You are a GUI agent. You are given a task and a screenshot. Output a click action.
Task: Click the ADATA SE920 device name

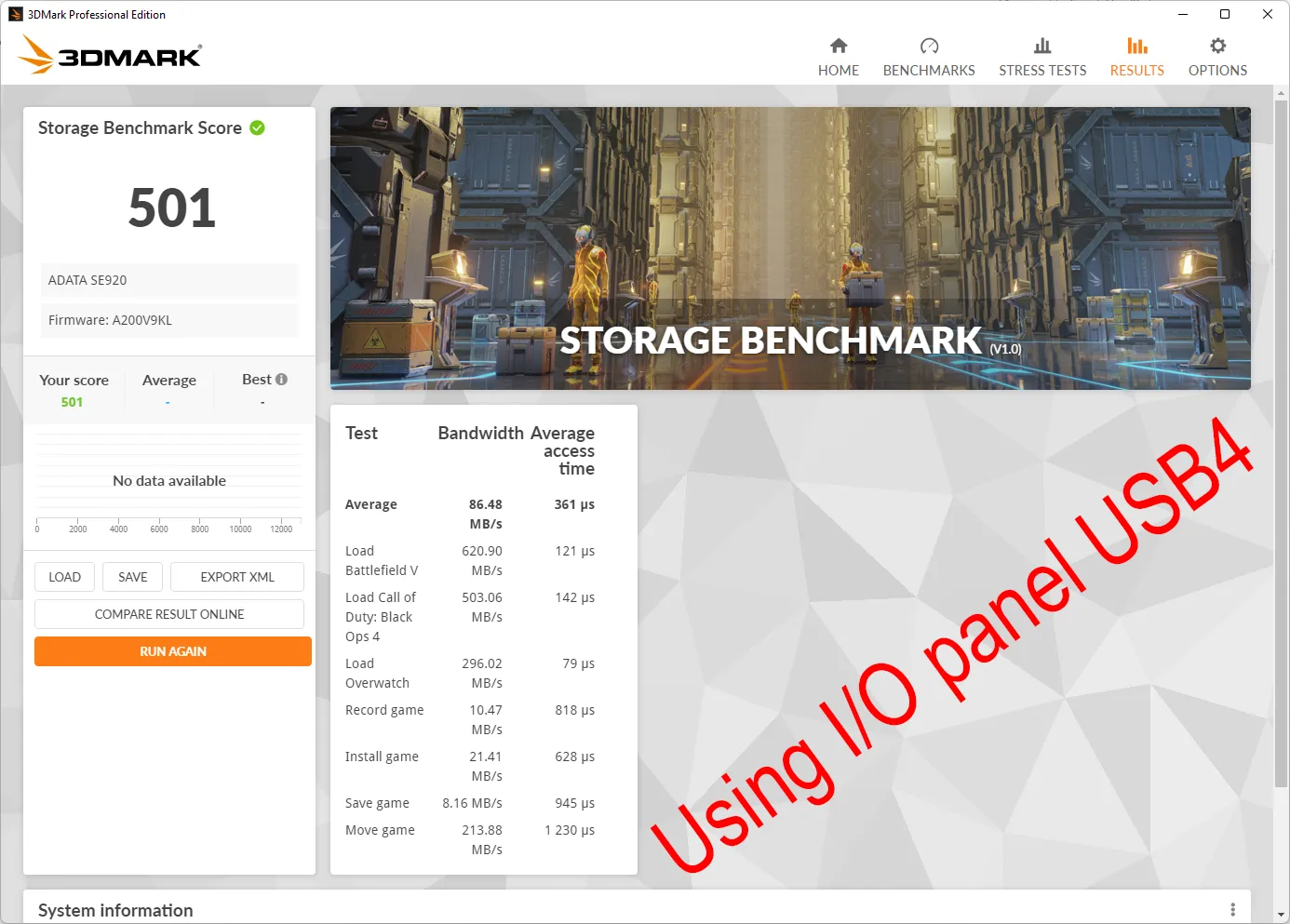tap(168, 280)
